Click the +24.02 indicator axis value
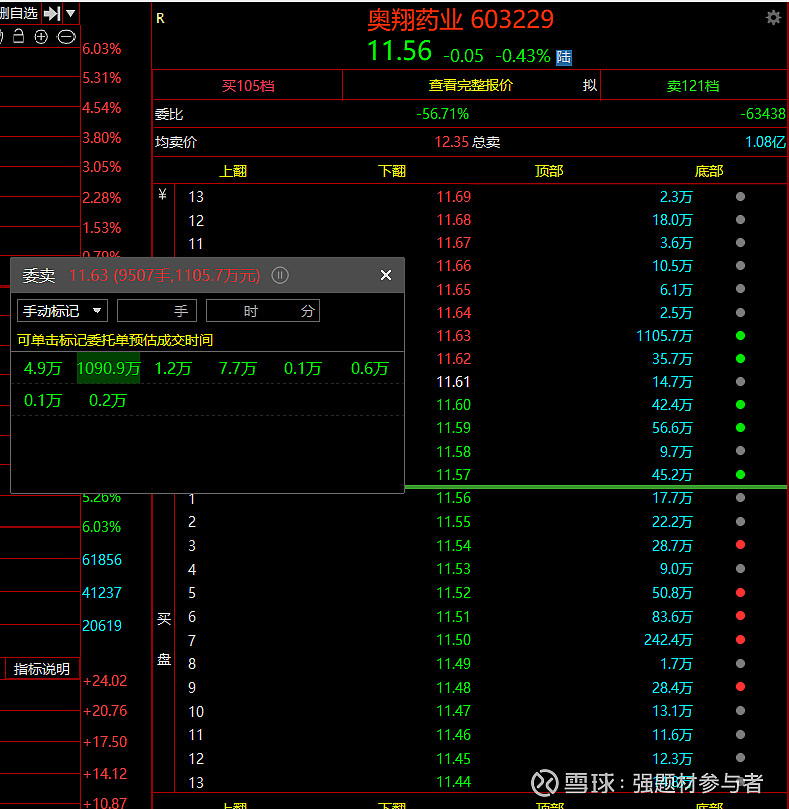The height and width of the screenshot is (809, 789). click(105, 681)
